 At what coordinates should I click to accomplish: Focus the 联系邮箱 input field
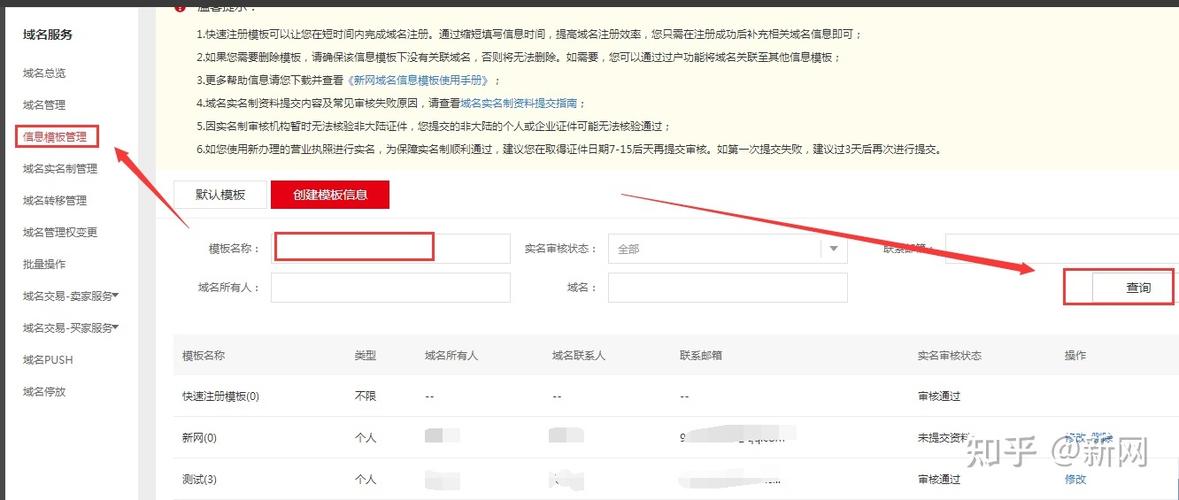click(1062, 249)
